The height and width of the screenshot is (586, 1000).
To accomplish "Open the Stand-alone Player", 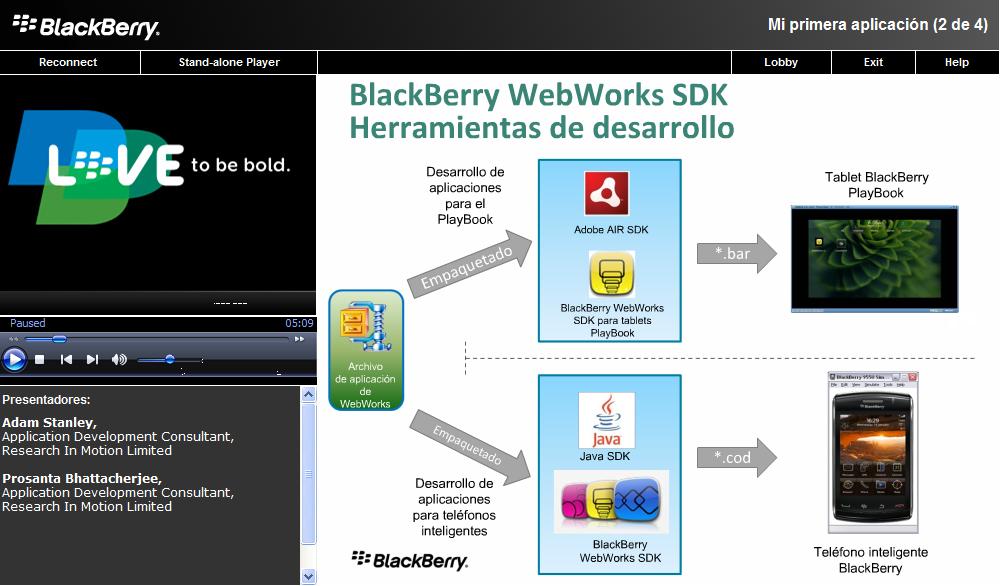I will pos(229,62).
